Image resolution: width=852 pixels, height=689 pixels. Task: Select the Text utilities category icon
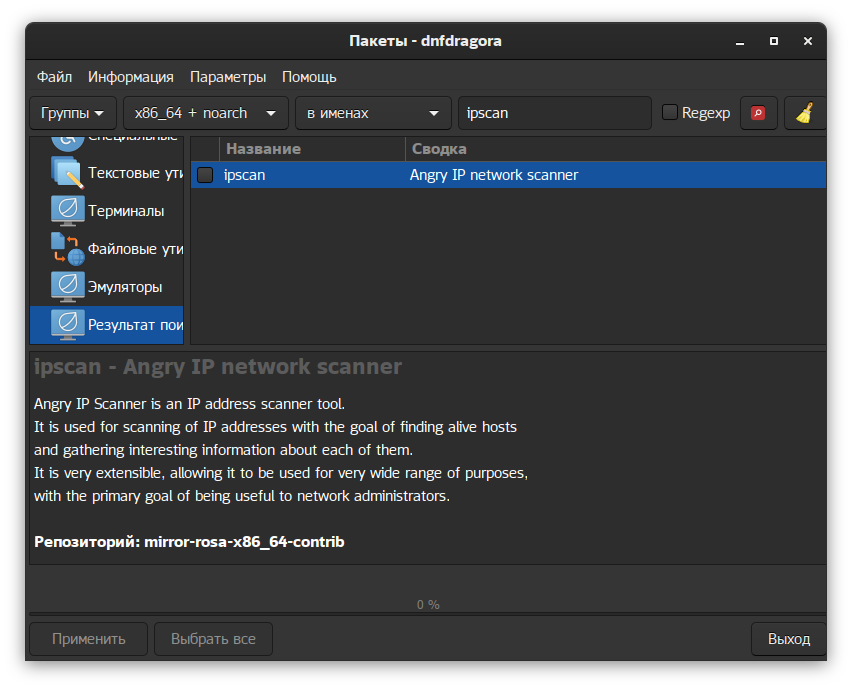(67, 173)
